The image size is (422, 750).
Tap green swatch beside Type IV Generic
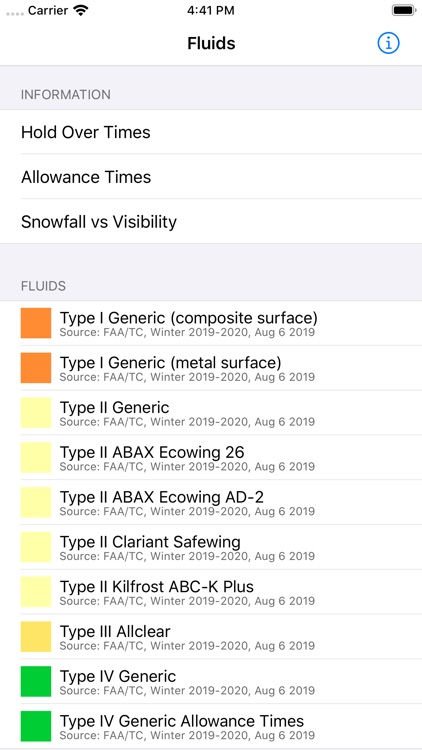36,682
